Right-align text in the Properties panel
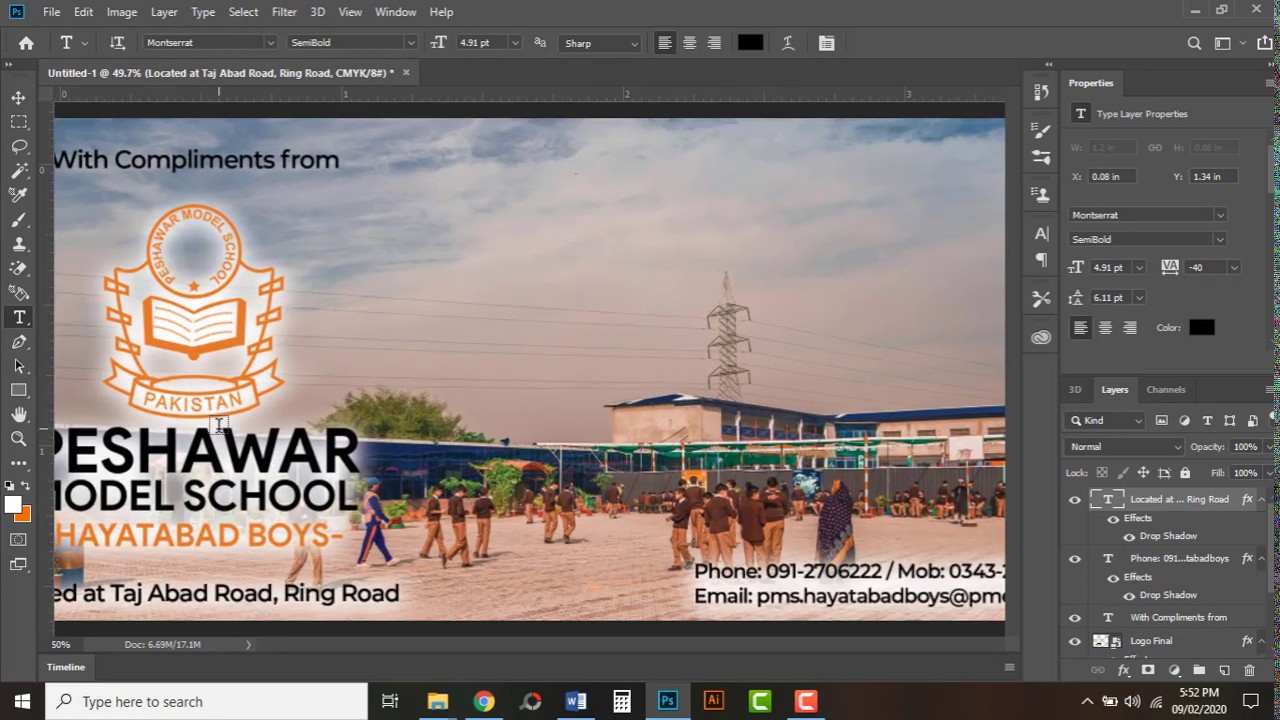The width and height of the screenshot is (1280, 720). coord(1130,328)
